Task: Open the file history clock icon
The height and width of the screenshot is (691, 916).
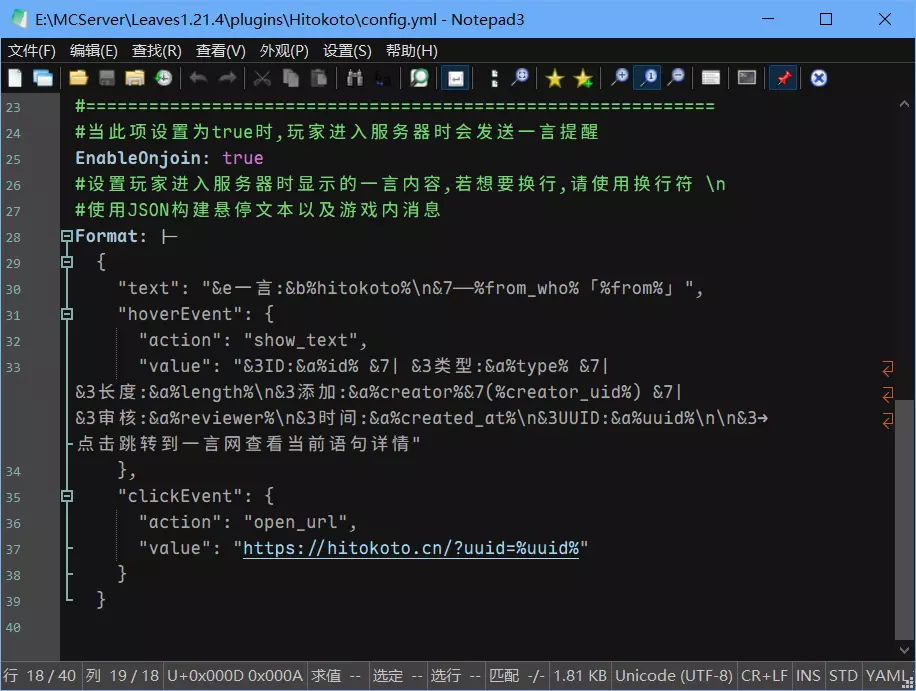Action: pyautogui.click(x=164, y=78)
